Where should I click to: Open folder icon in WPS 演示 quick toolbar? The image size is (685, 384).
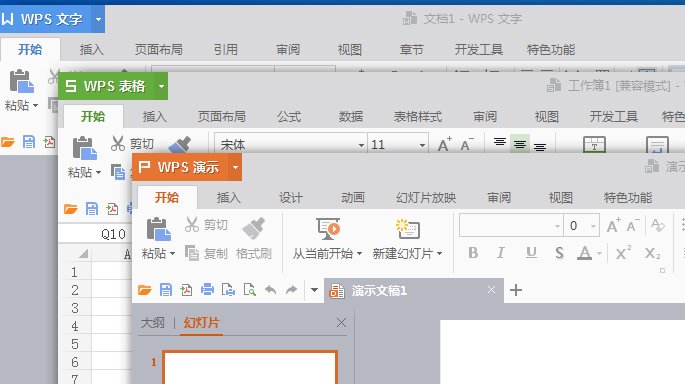pos(145,290)
